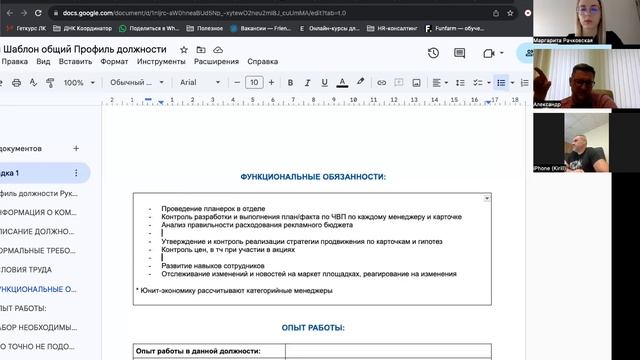Open the 100% zoom dropdown
640x360 pixels.
click(79, 83)
